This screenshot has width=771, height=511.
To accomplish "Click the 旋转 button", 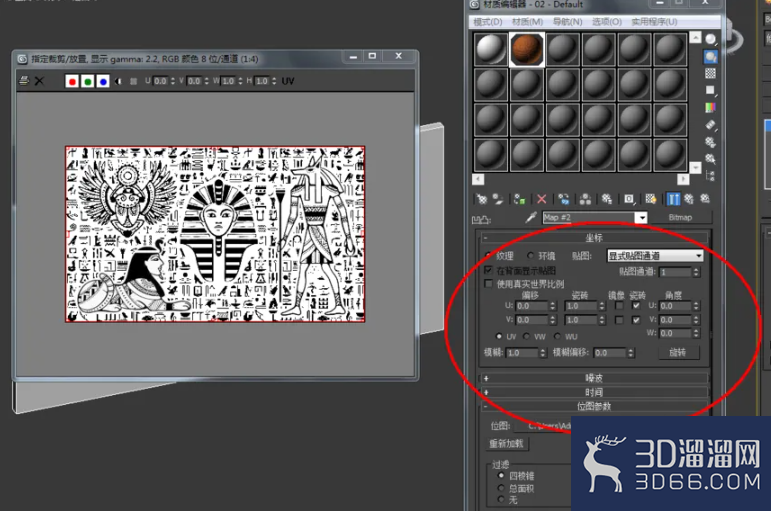I will 678,352.
